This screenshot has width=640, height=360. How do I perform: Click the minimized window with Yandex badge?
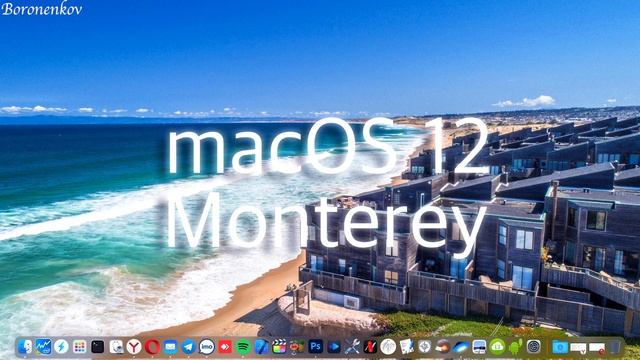click(578, 348)
